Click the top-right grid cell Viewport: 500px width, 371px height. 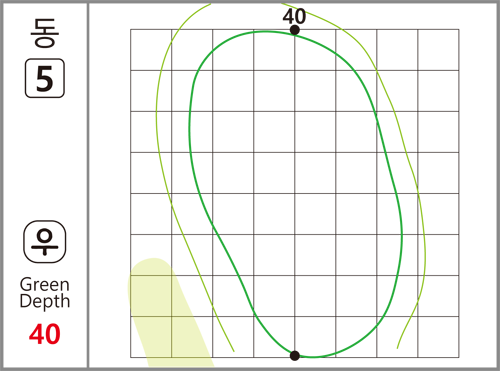pyautogui.click(x=438, y=50)
